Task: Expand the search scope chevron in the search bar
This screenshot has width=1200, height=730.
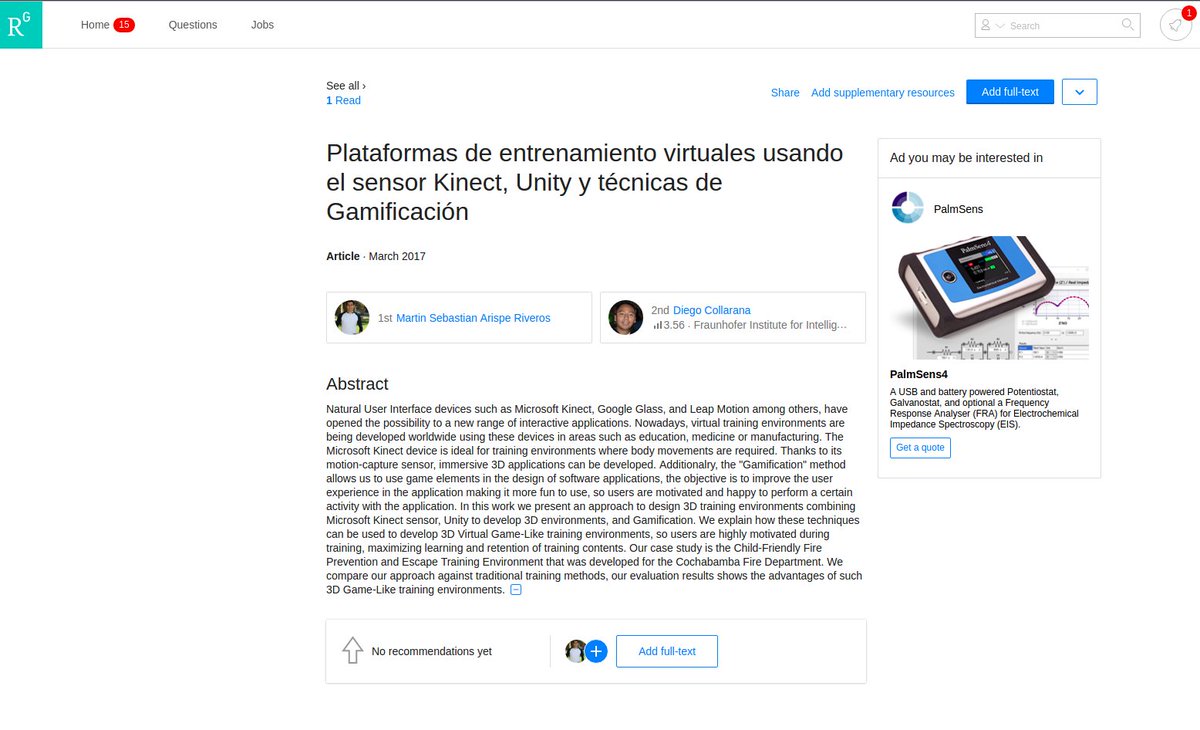Action: 1000,25
